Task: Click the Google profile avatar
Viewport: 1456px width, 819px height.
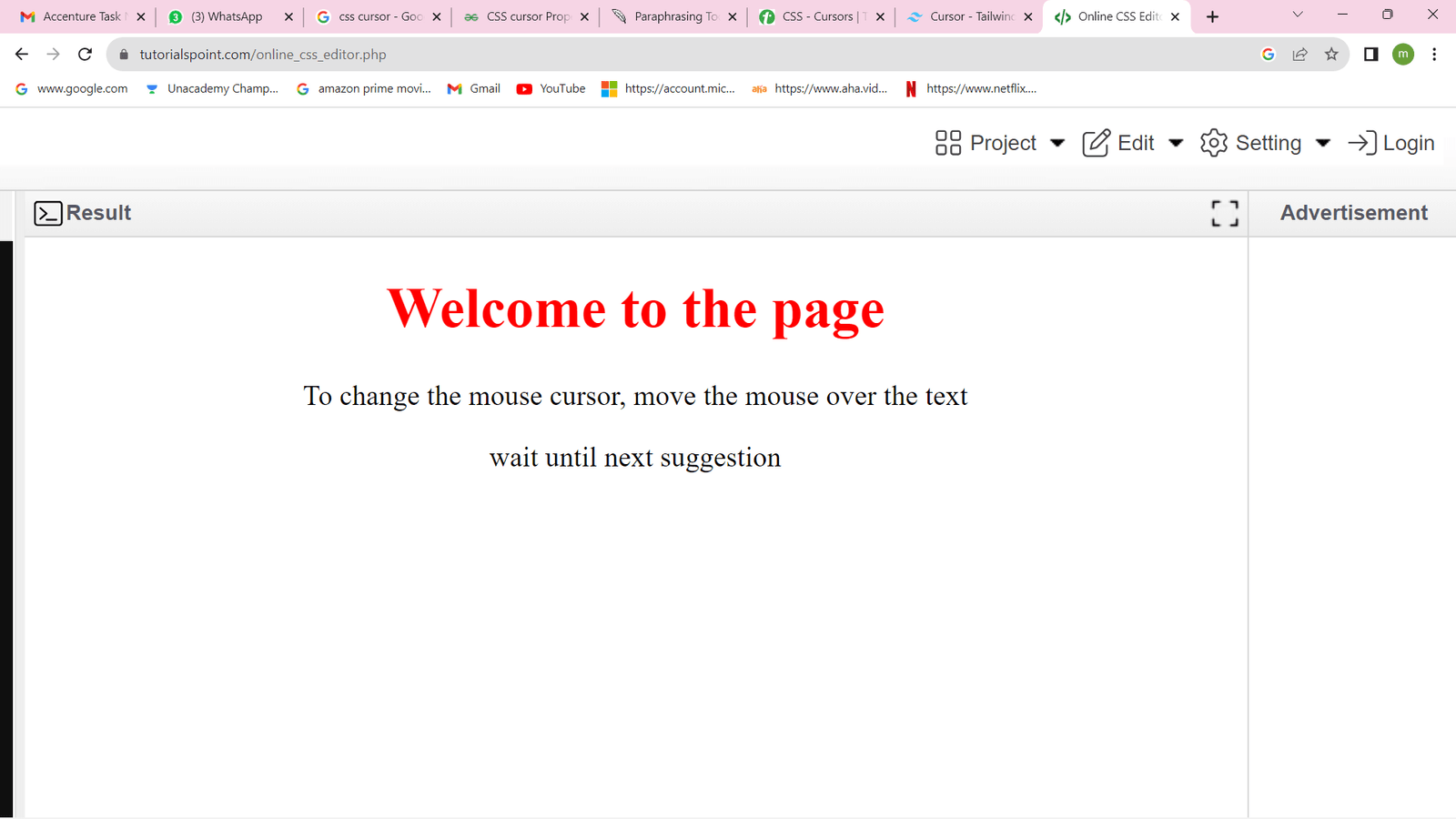Action: click(1402, 54)
